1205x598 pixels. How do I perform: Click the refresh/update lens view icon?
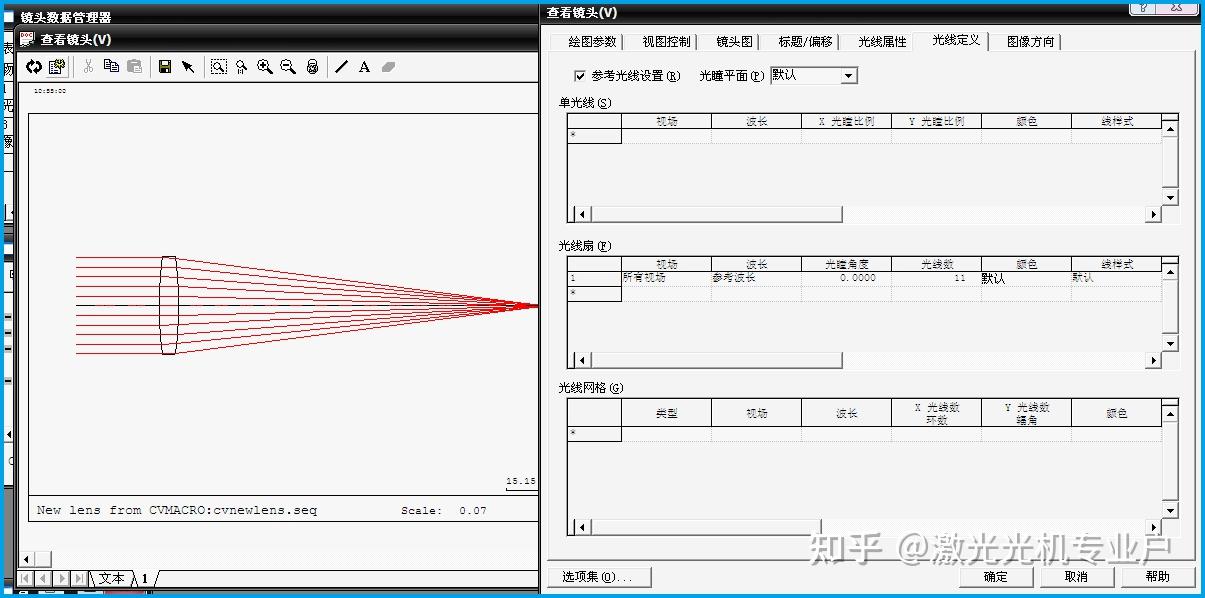33,67
